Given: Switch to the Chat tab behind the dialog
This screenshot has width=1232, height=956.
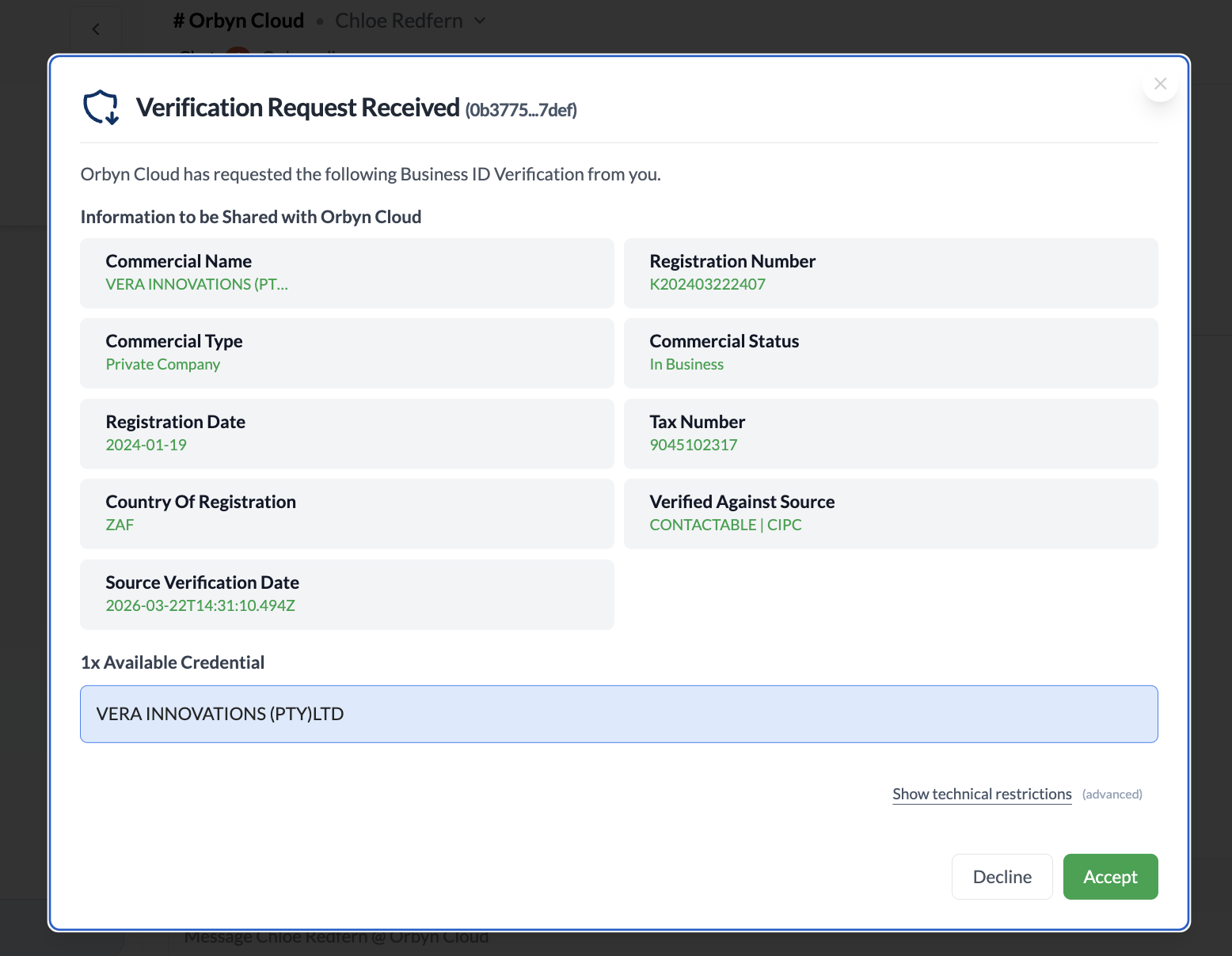Looking at the screenshot, I should [196, 55].
